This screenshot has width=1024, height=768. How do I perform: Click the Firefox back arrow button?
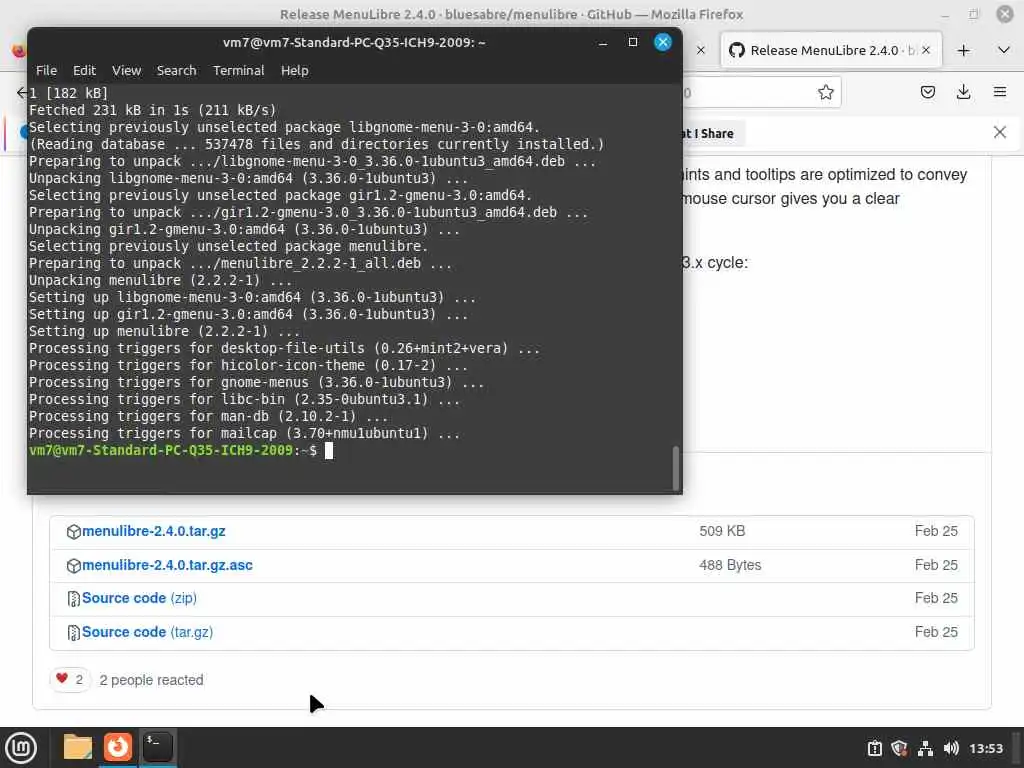pos(22,92)
